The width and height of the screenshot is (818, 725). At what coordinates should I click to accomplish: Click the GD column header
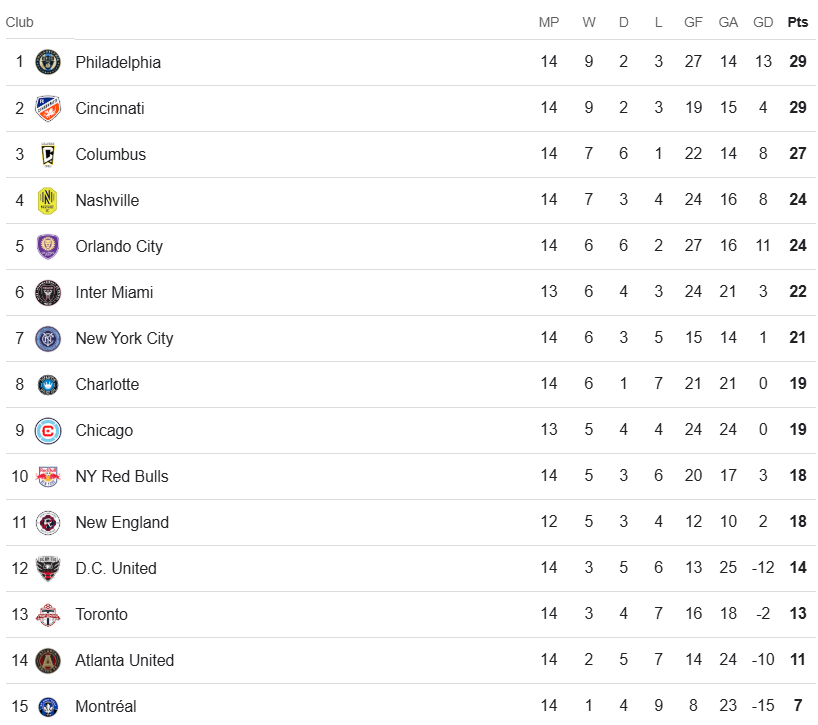tap(763, 22)
